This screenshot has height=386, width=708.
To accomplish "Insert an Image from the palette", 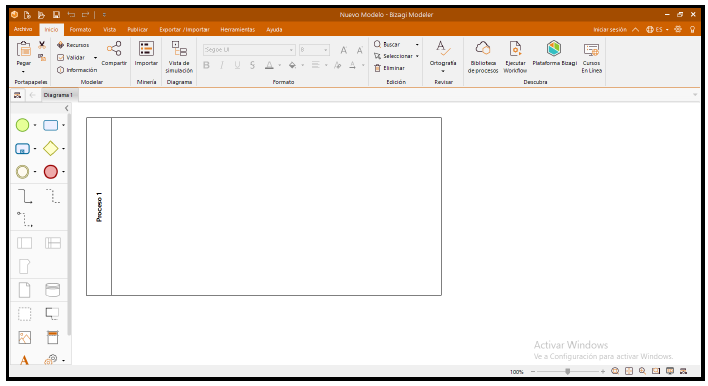I will [24, 337].
